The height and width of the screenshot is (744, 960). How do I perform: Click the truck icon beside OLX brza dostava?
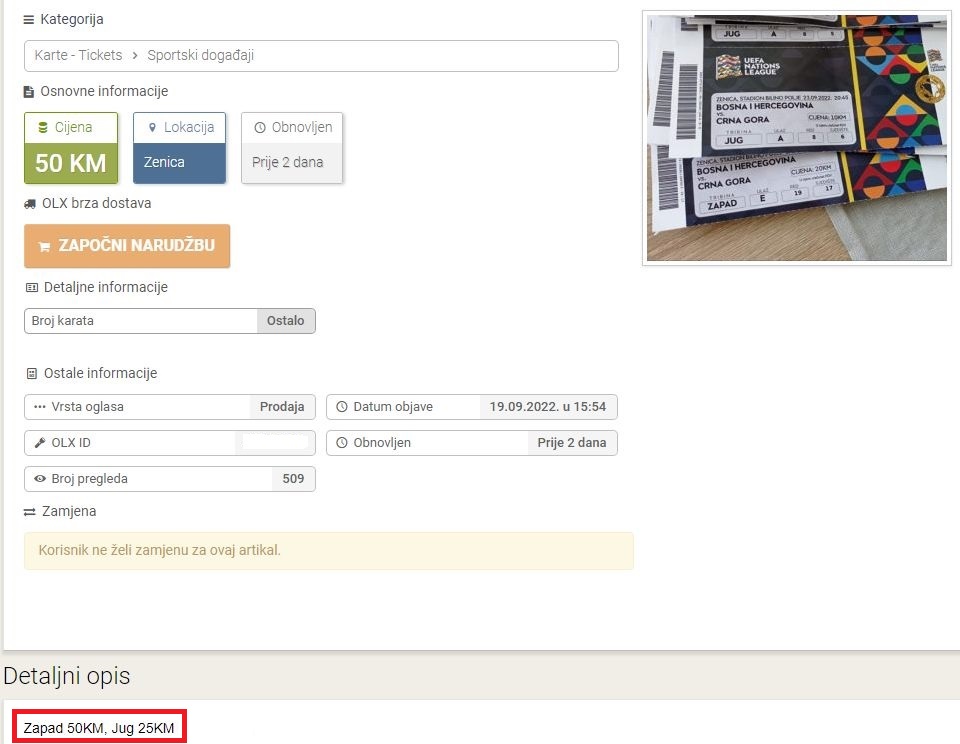29,204
